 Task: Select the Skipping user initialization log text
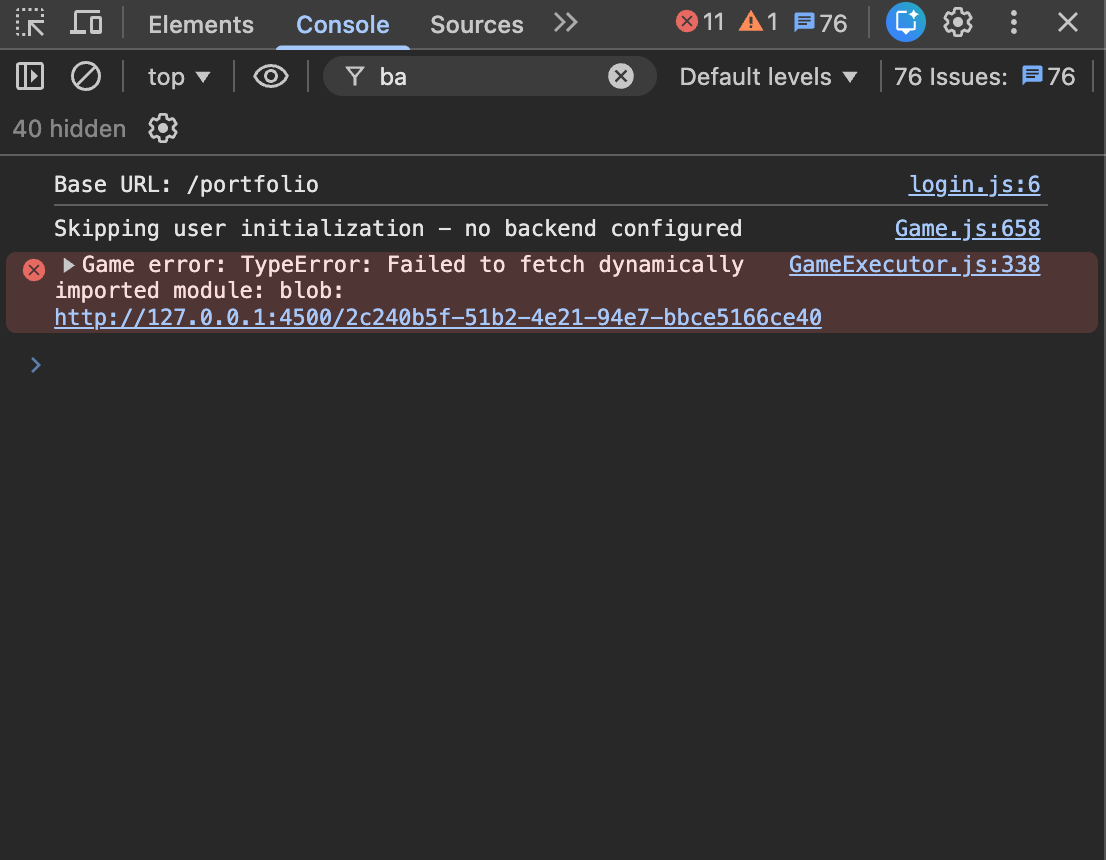(398, 229)
